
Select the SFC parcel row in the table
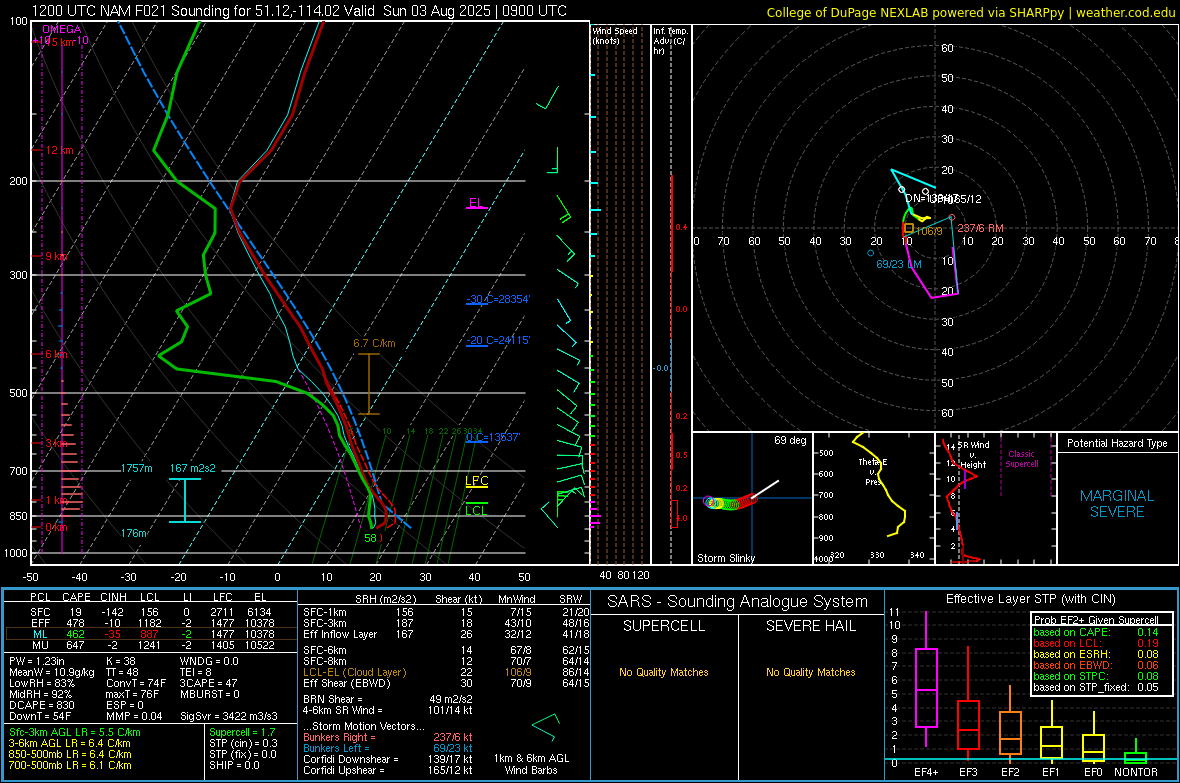150,612
